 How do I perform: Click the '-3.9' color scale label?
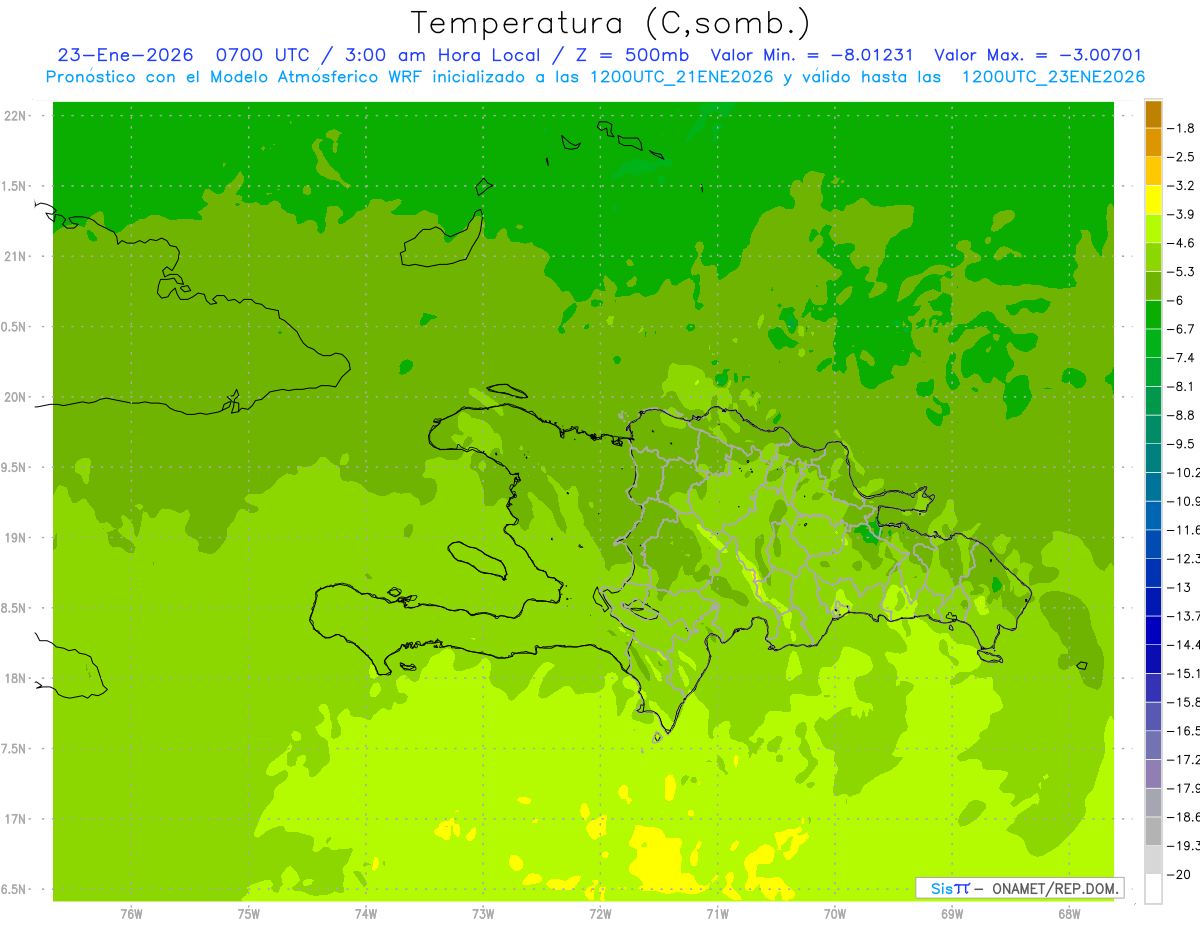1182,214
